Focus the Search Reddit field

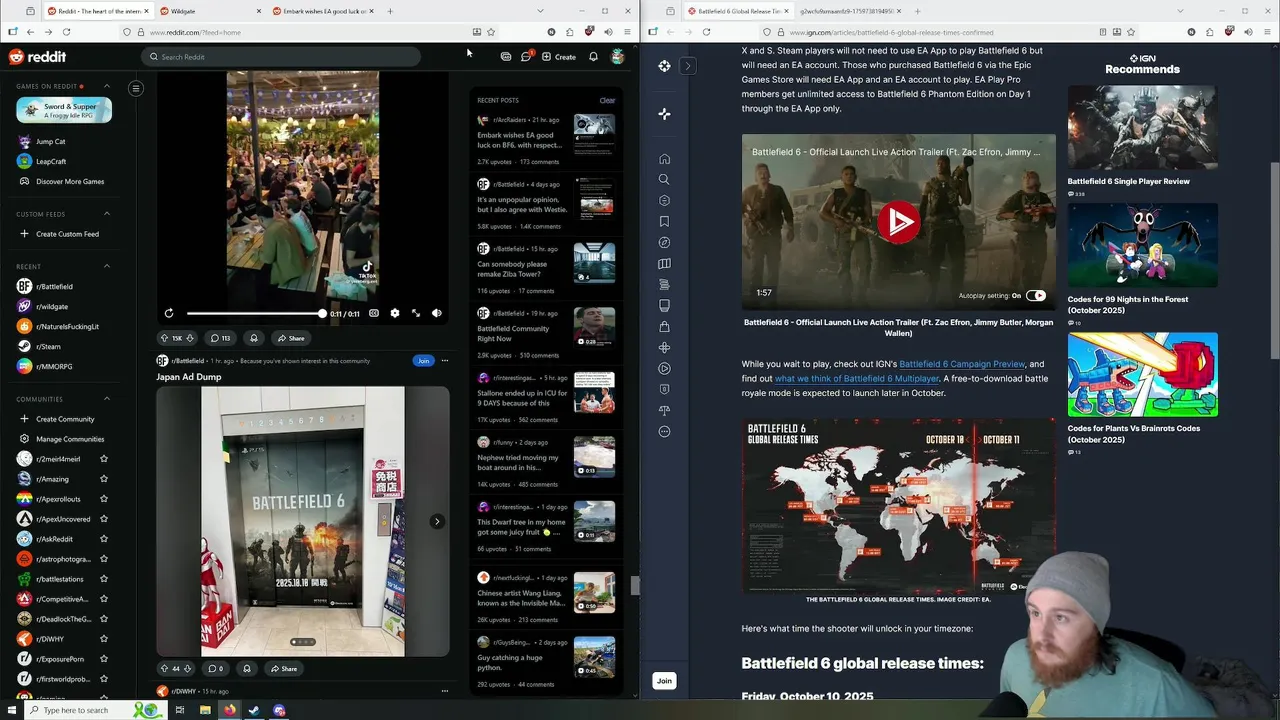tap(280, 57)
